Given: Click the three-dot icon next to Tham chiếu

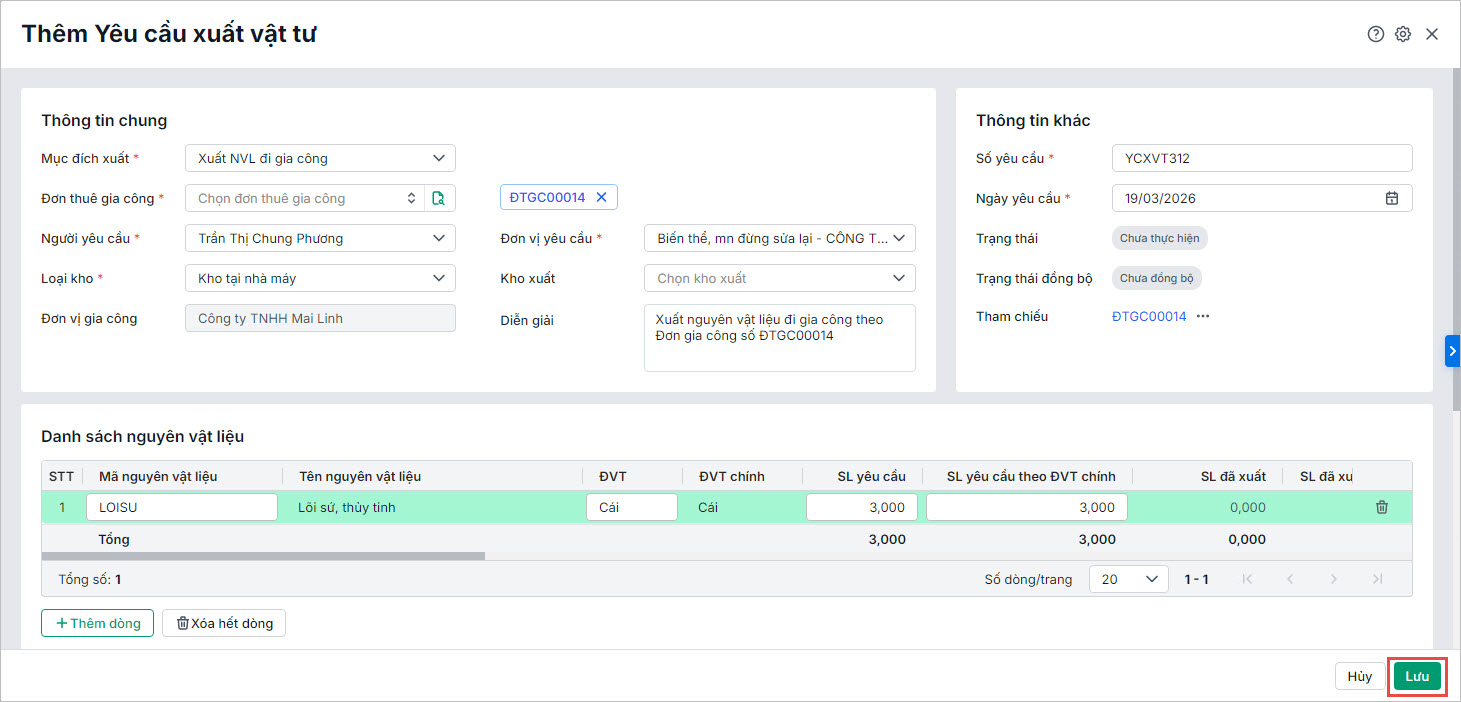Looking at the screenshot, I should (x=1203, y=316).
